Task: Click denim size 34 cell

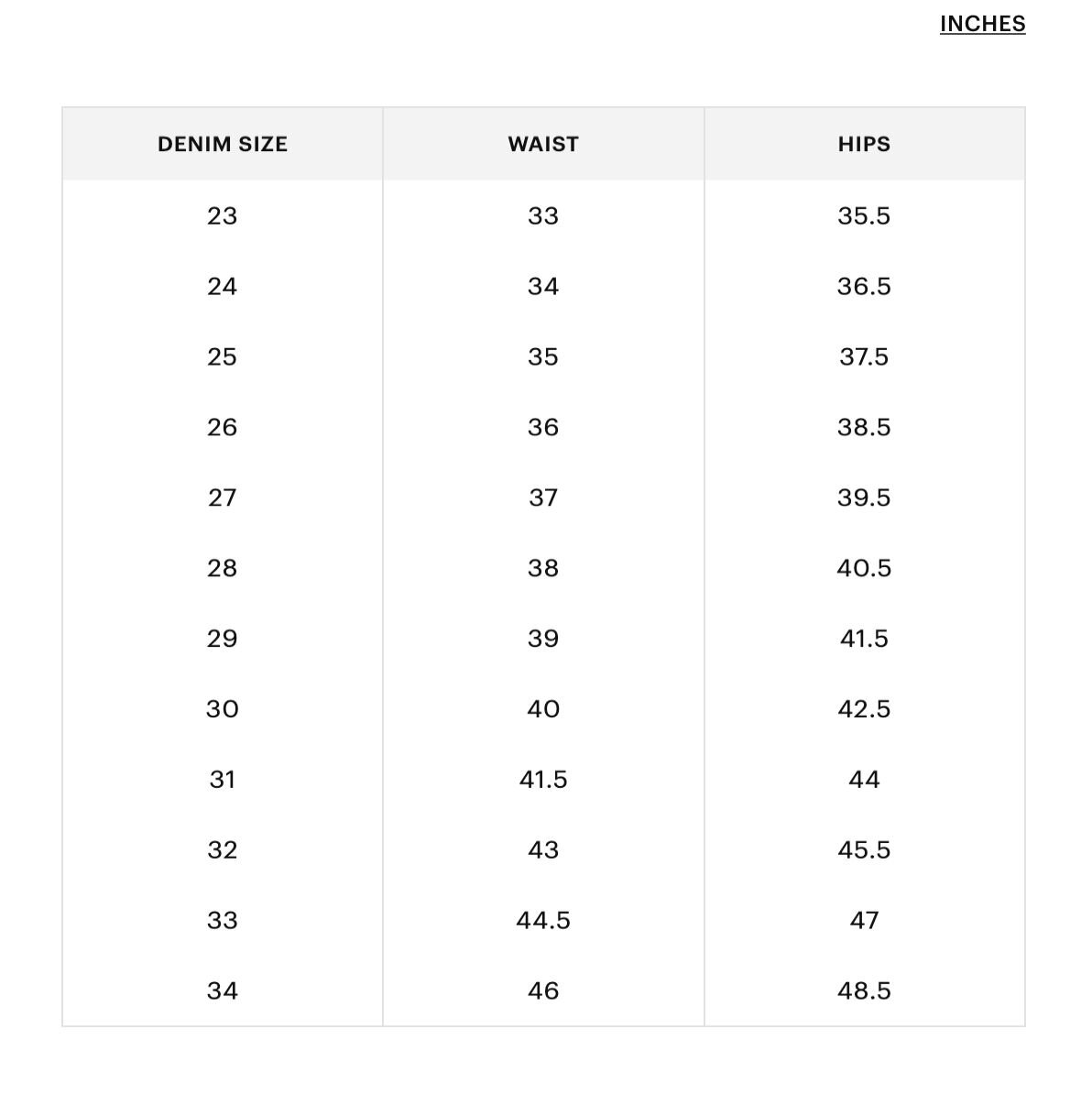Action: [x=223, y=990]
